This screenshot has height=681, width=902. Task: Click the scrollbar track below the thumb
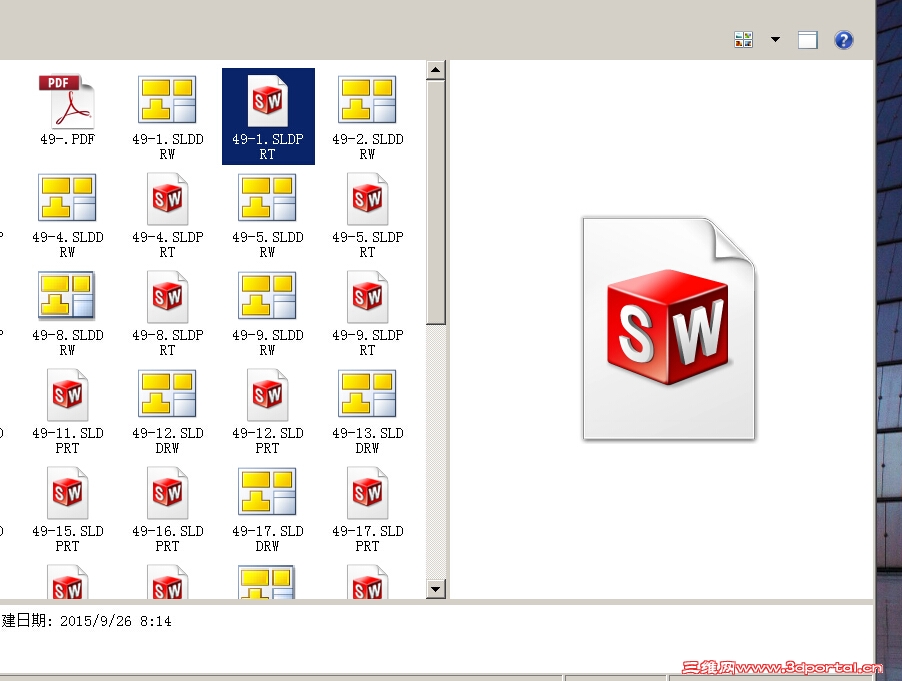point(435,452)
